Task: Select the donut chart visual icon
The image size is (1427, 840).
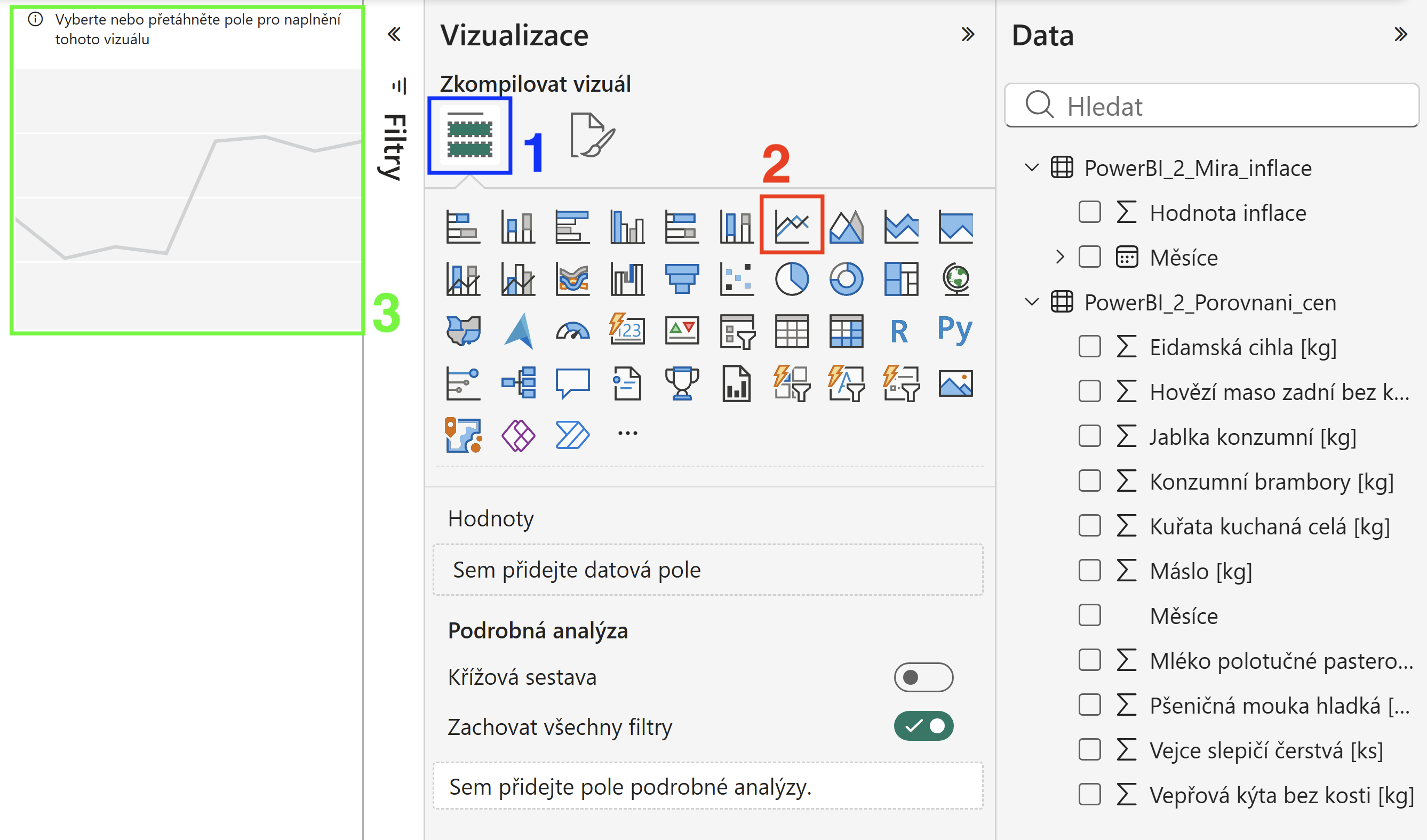Action: click(x=846, y=278)
